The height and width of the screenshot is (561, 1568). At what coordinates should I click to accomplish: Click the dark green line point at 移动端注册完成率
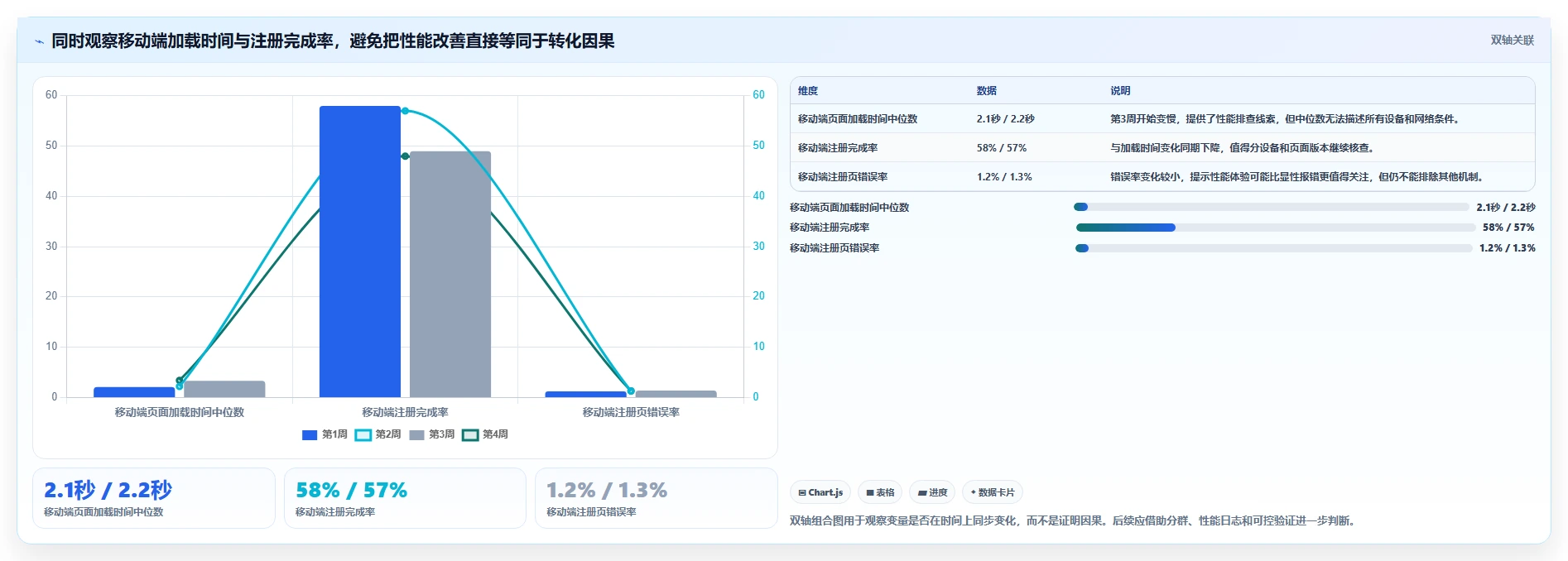pos(405,156)
